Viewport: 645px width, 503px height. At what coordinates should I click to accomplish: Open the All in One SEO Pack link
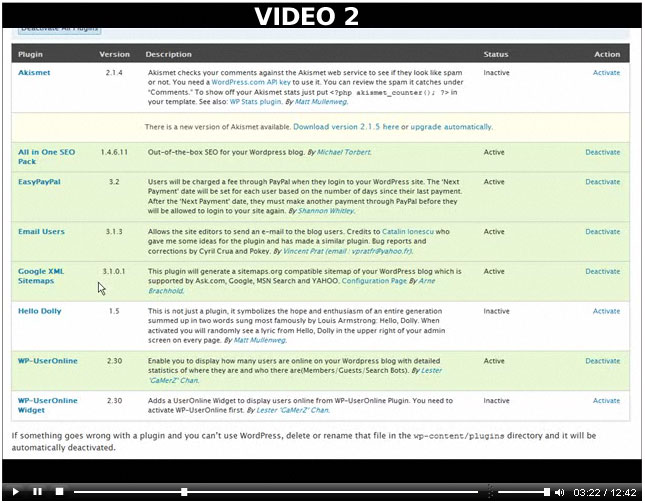(x=46, y=157)
